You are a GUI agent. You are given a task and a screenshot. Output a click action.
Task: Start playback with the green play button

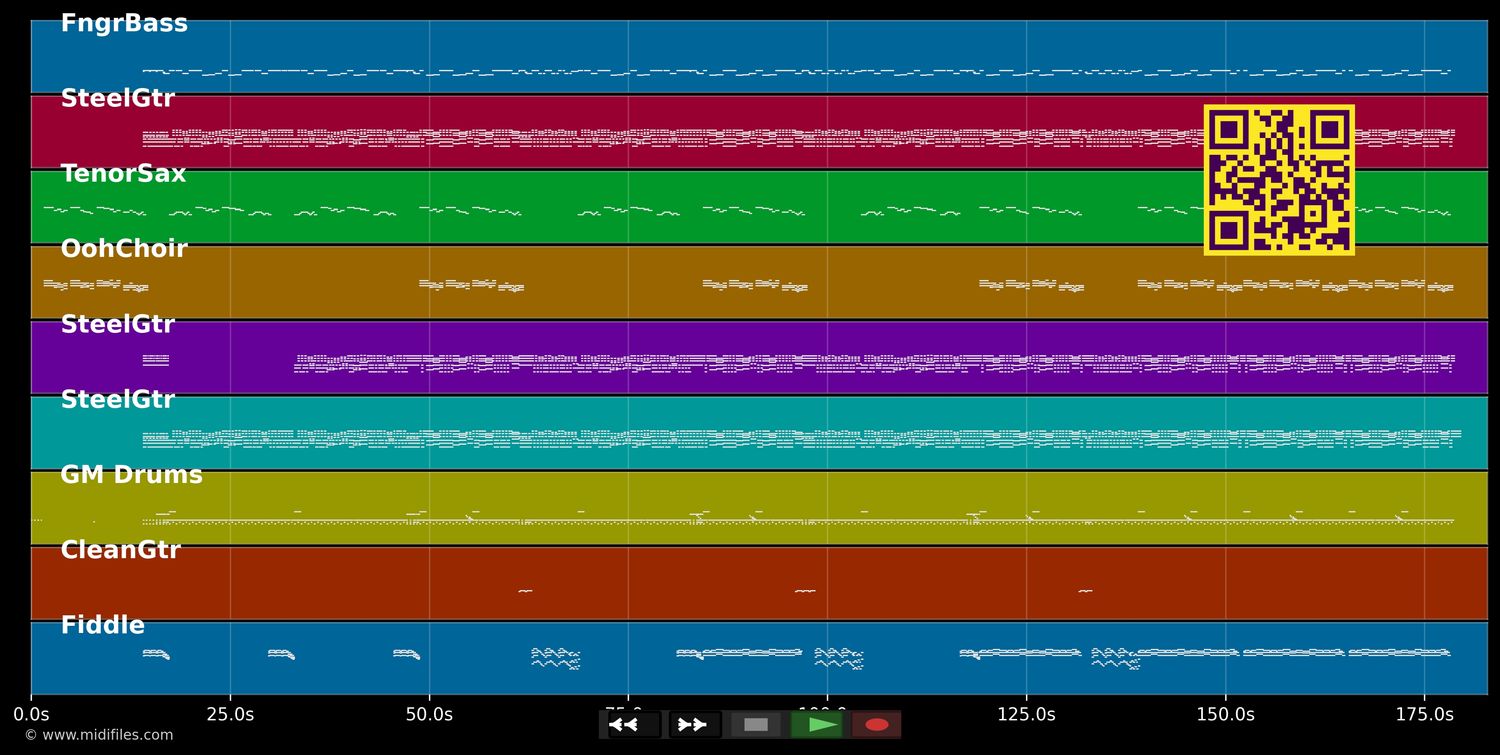(817, 725)
